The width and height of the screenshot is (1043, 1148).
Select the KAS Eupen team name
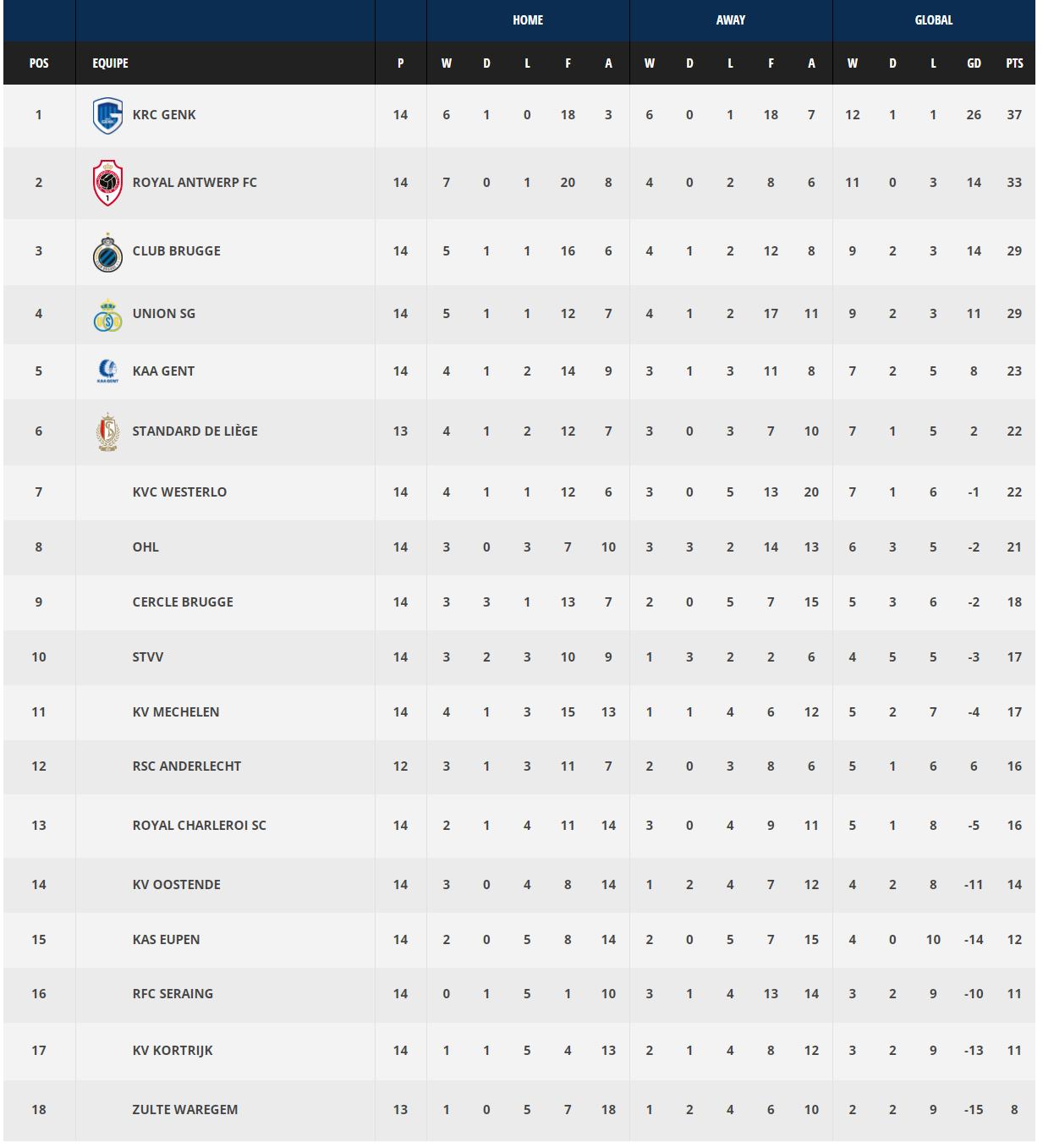click(x=166, y=940)
